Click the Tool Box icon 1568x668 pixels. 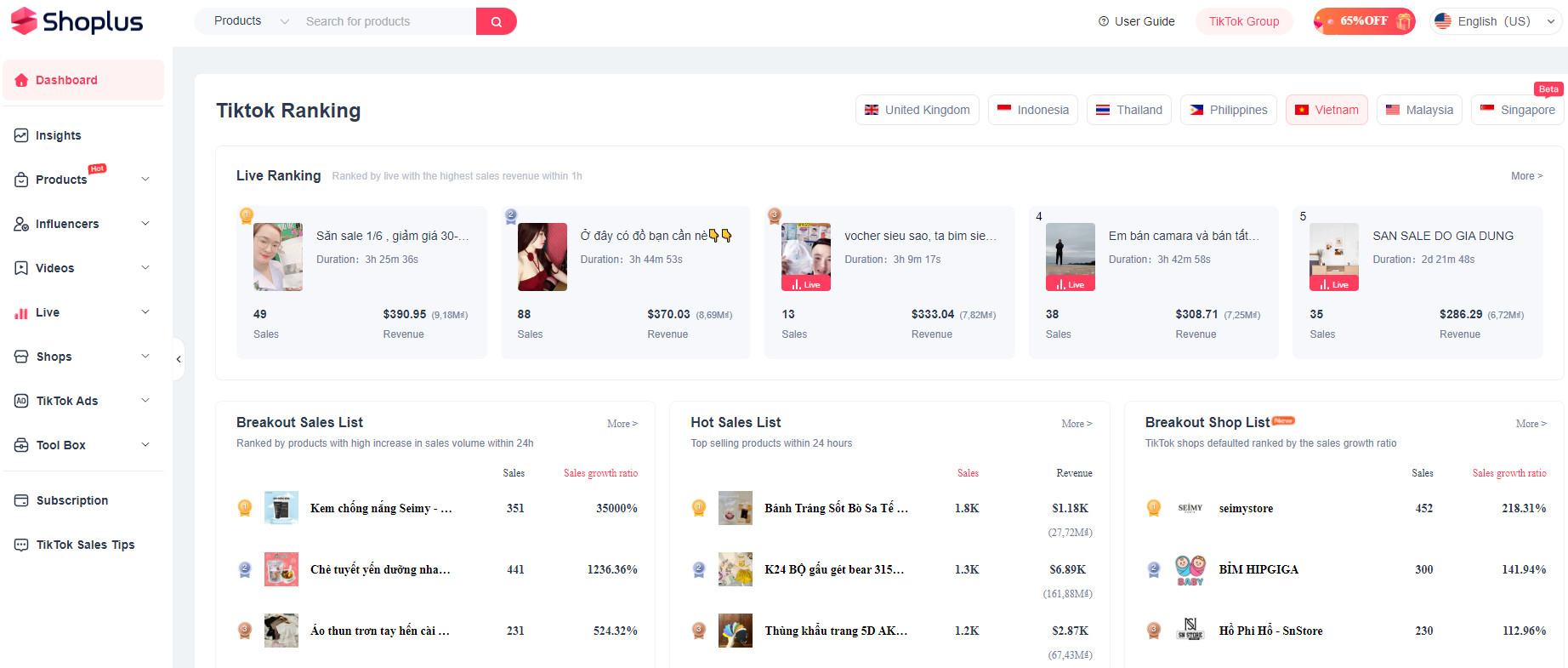click(x=21, y=445)
